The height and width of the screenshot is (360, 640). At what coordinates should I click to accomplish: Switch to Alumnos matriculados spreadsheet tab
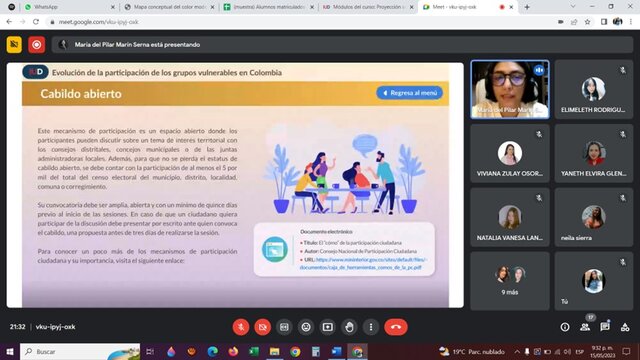(269, 7)
